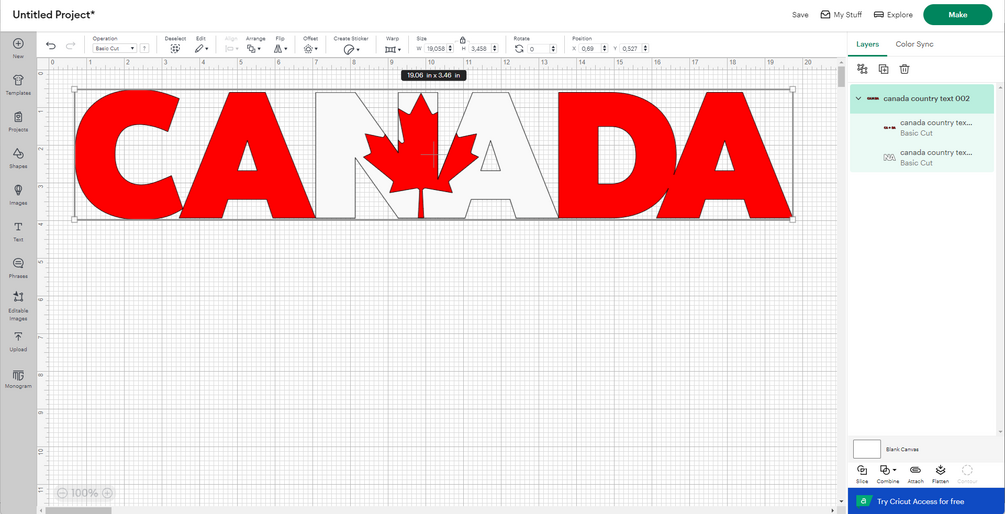Screen dimensions: 1005x514
Task: Click the Attach tool
Action: (915, 474)
